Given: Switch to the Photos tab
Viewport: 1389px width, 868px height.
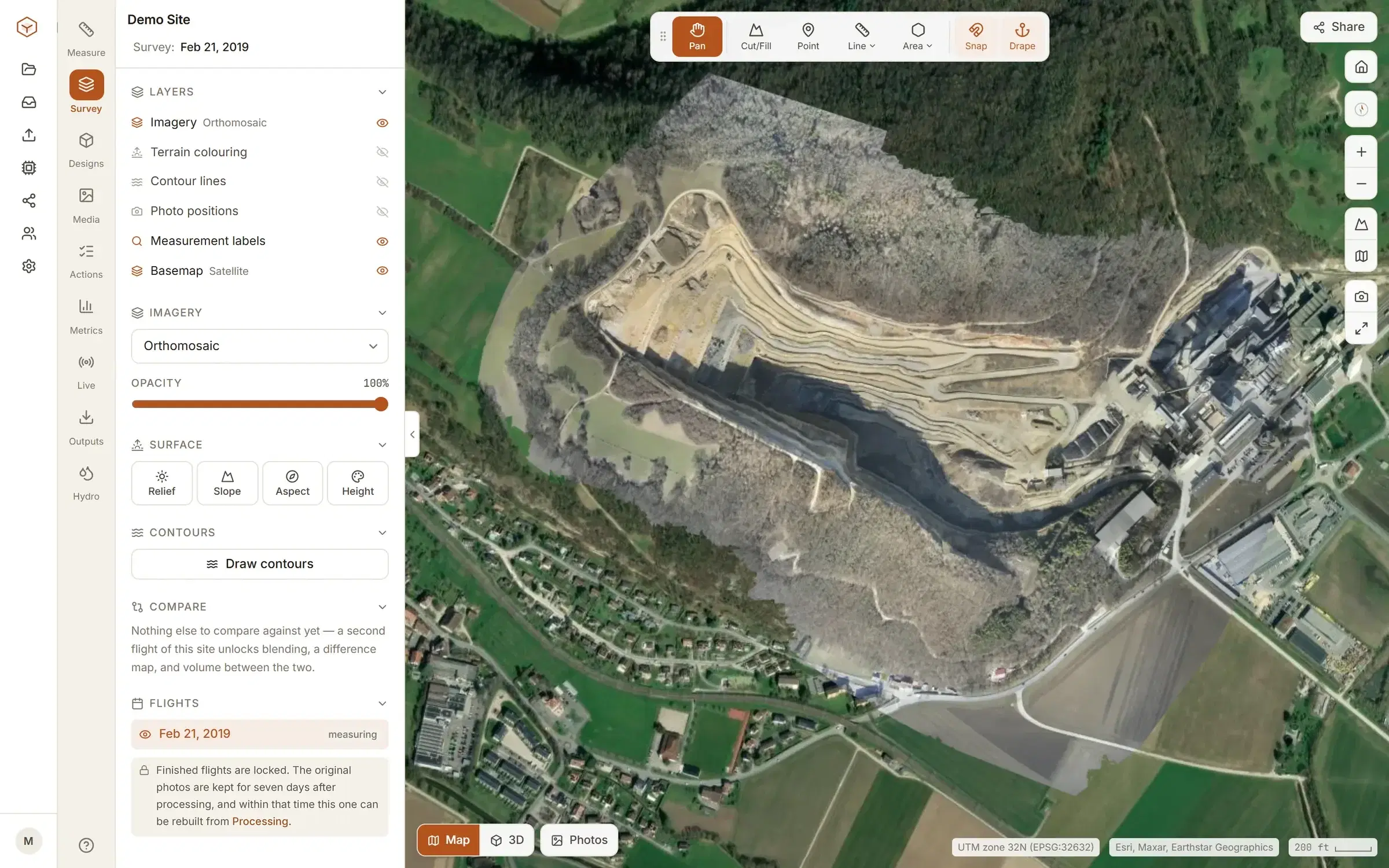Looking at the screenshot, I should coord(579,840).
